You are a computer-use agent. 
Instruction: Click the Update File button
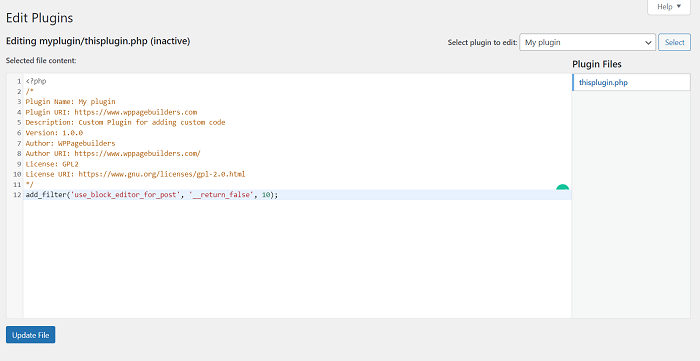pos(30,335)
